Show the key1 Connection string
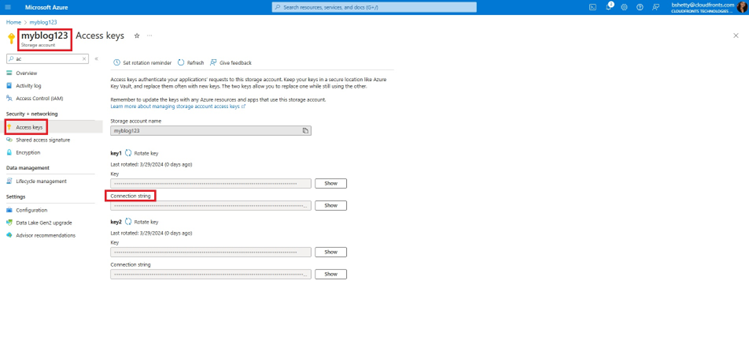 [331, 205]
